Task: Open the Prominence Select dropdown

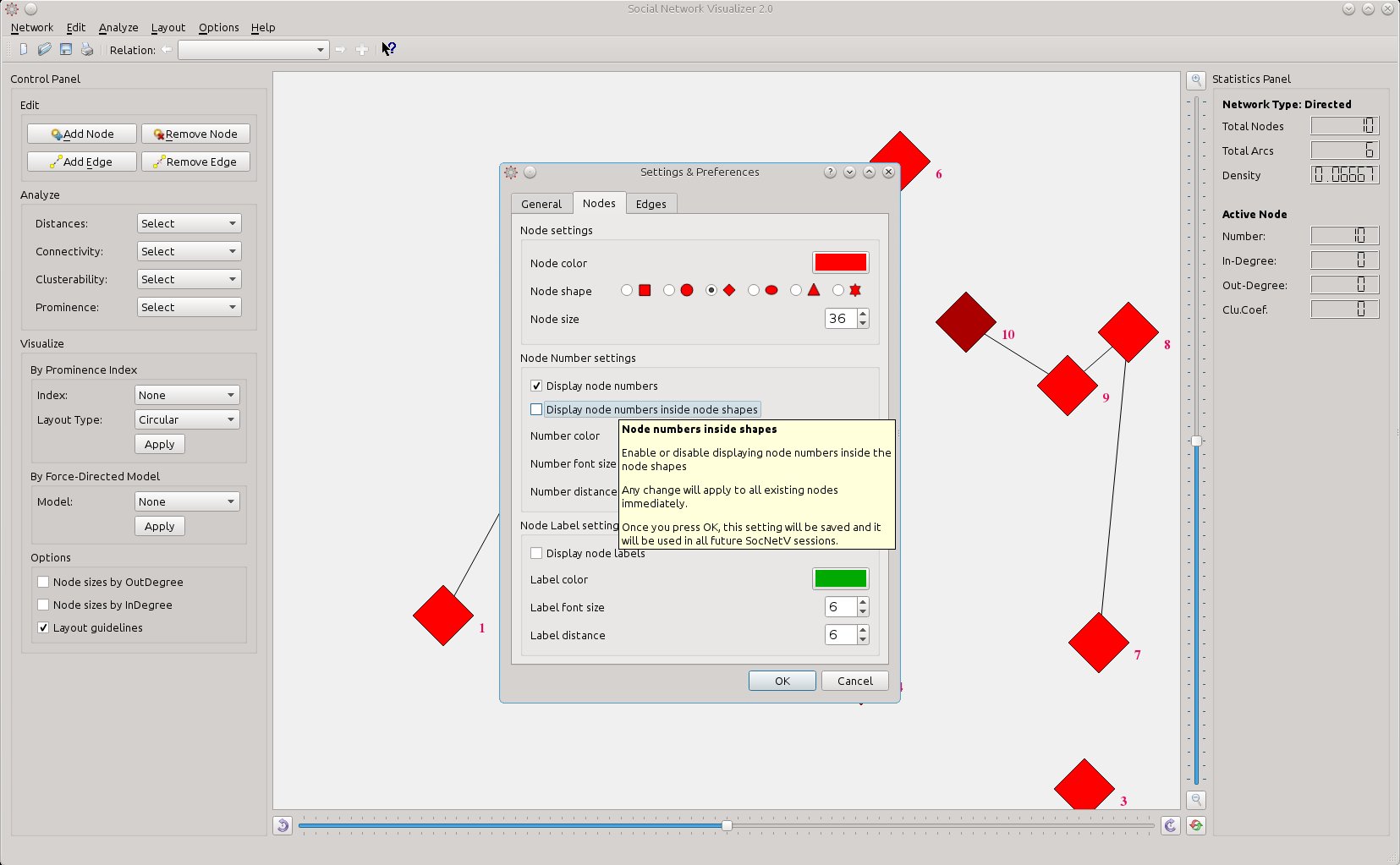Action: tap(189, 307)
